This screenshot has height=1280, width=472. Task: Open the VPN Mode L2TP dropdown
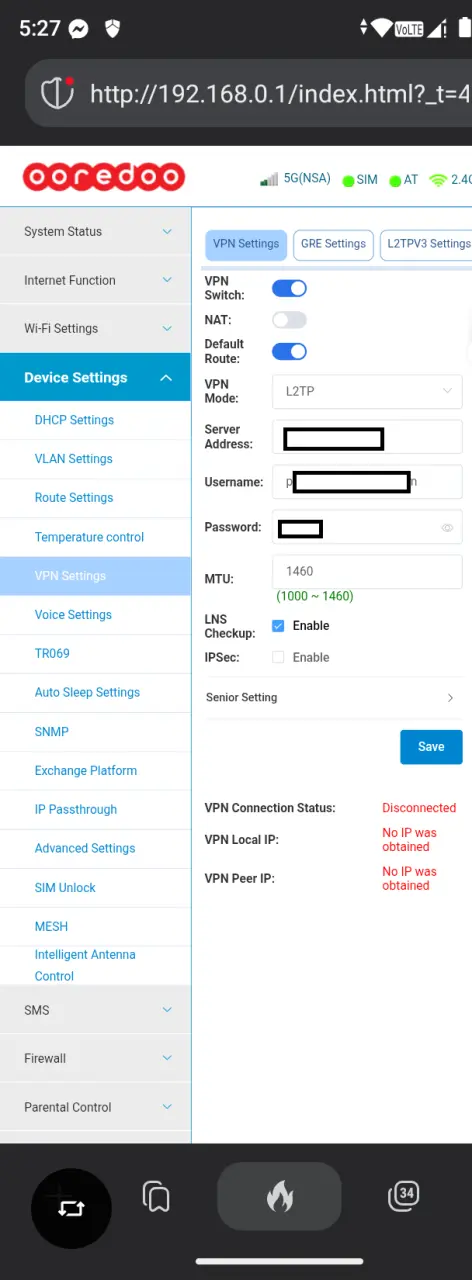coord(367,391)
